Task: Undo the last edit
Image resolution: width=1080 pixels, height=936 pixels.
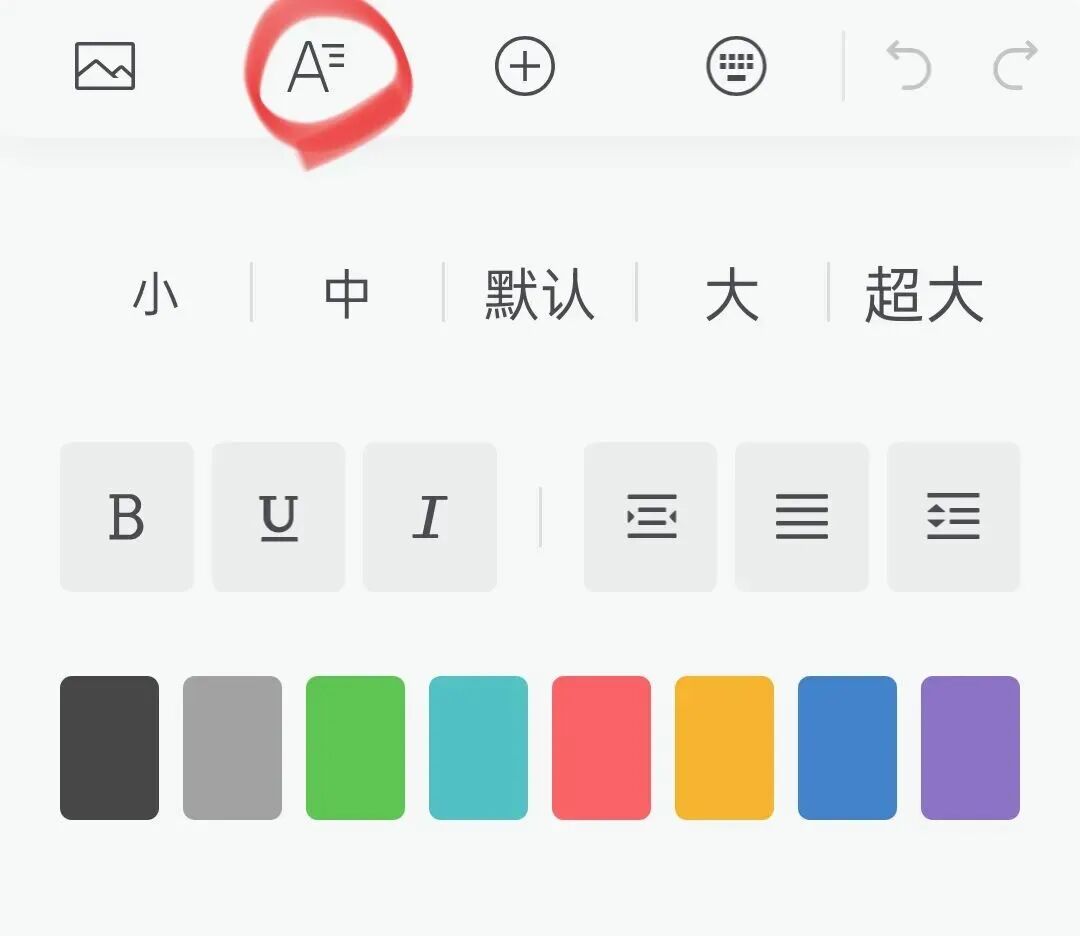Action: pos(908,65)
